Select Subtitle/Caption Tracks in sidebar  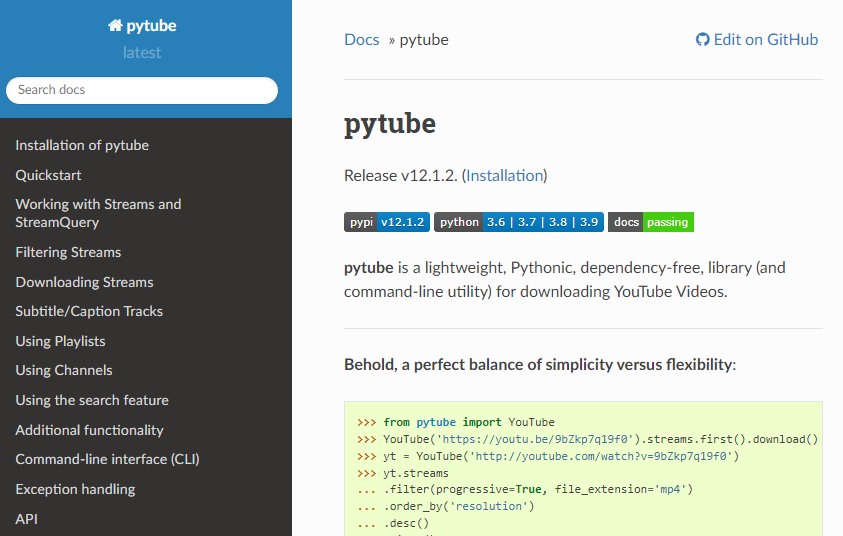[89, 311]
